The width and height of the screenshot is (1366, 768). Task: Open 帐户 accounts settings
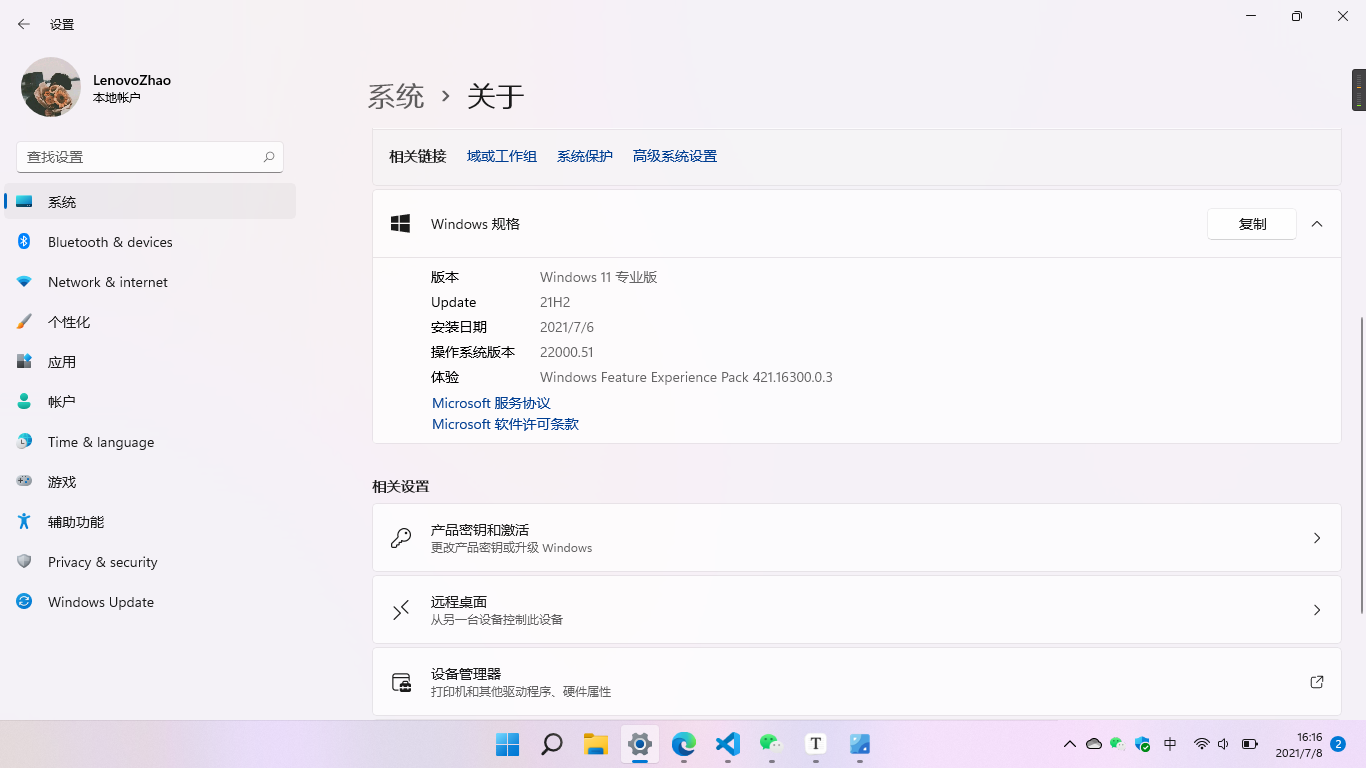tap(150, 402)
